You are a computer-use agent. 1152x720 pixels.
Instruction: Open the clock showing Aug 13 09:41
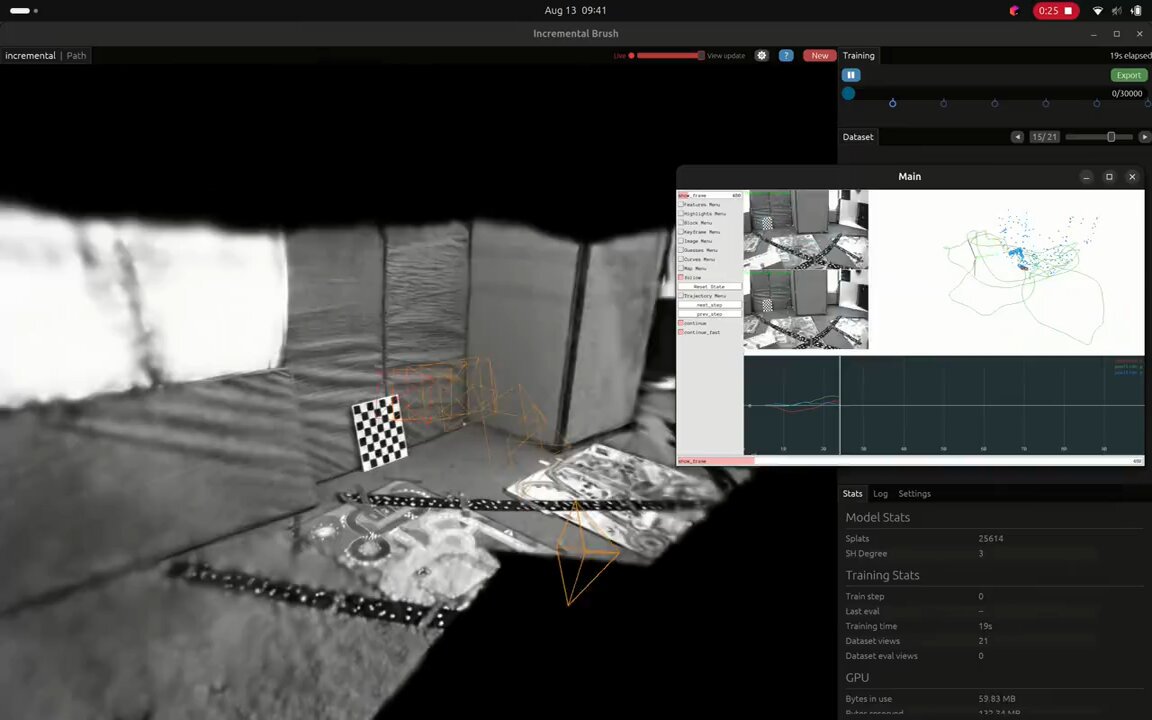pos(575,10)
